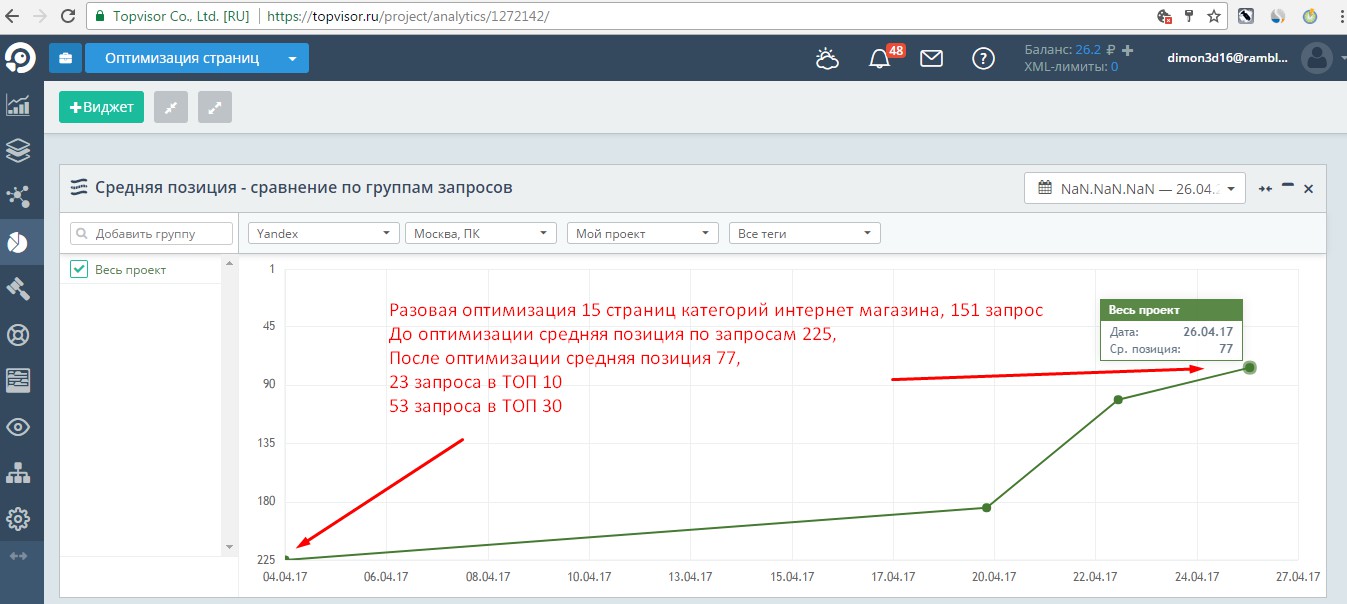Click the blue-orange swirl extension icon
The image size is (1347, 604).
tap(1278, 16)
